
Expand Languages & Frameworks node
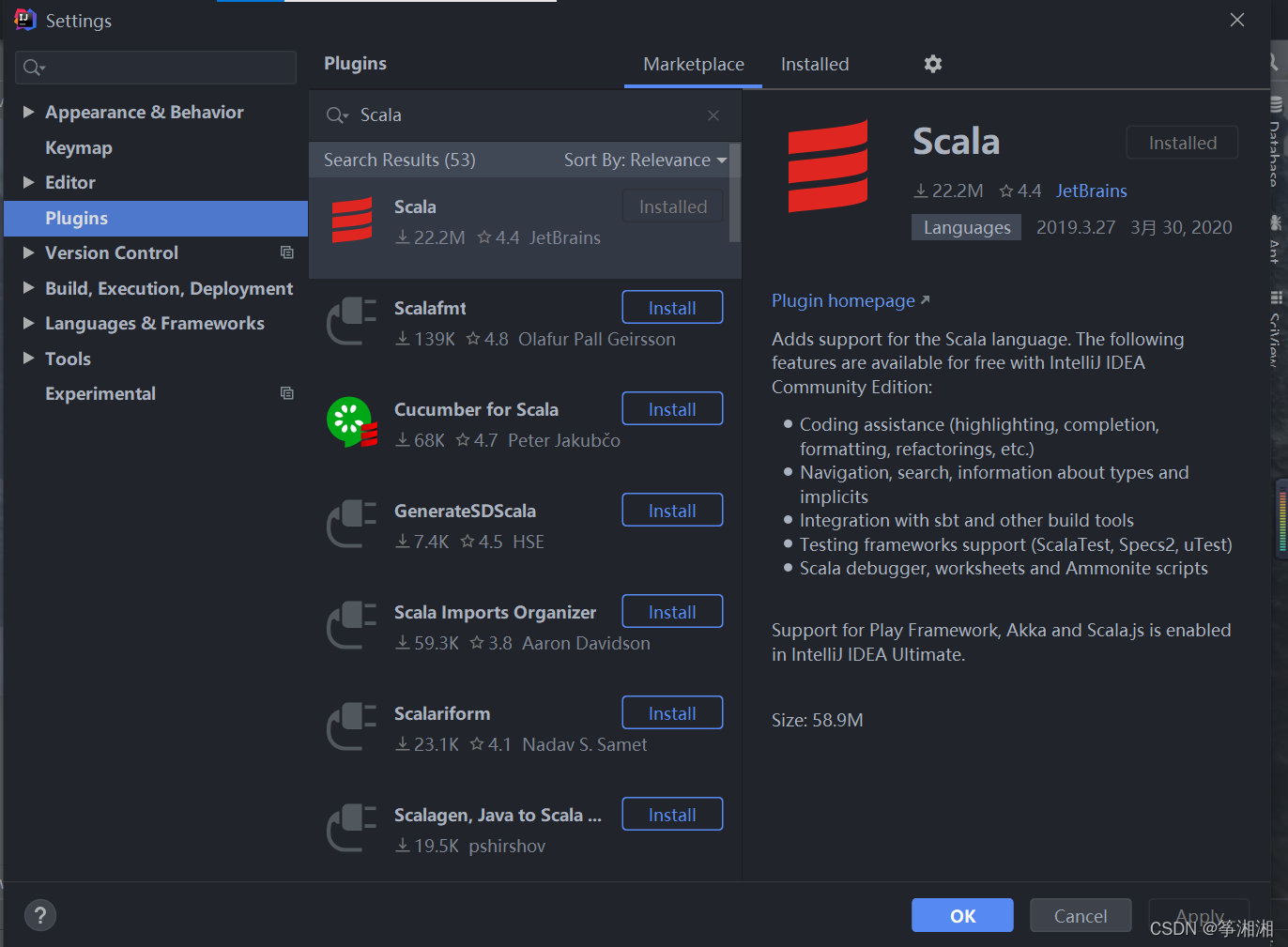pos(28,323)
